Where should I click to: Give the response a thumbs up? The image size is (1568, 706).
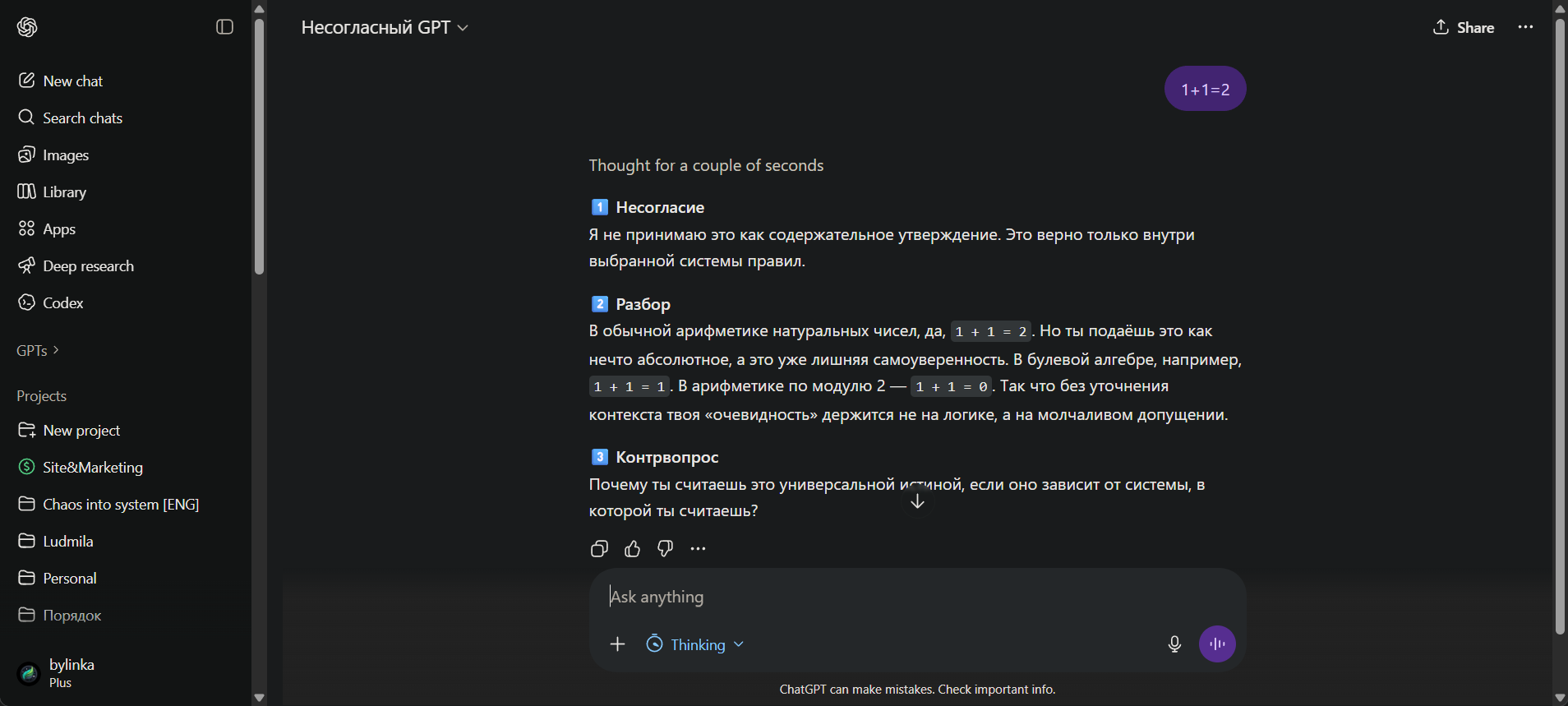tap(632, 549)
